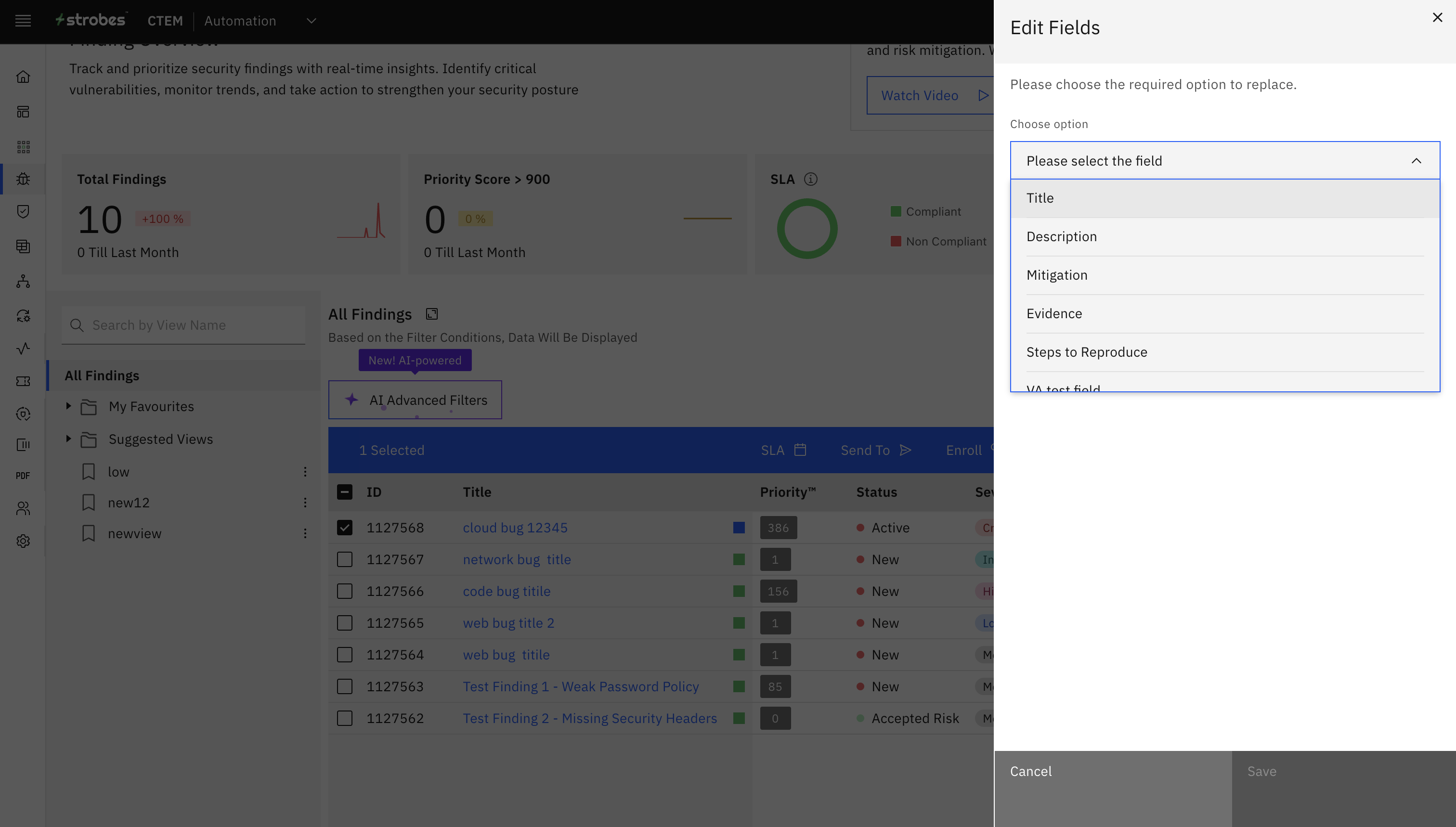This screenshot has height=827, width=1456.
Task: Click Cancel in Edit Fields panel
Action: 1030,771
